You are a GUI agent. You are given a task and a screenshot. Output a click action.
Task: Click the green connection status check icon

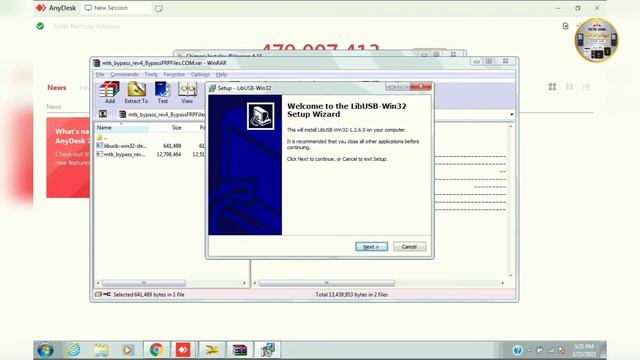tap(40, 26)
